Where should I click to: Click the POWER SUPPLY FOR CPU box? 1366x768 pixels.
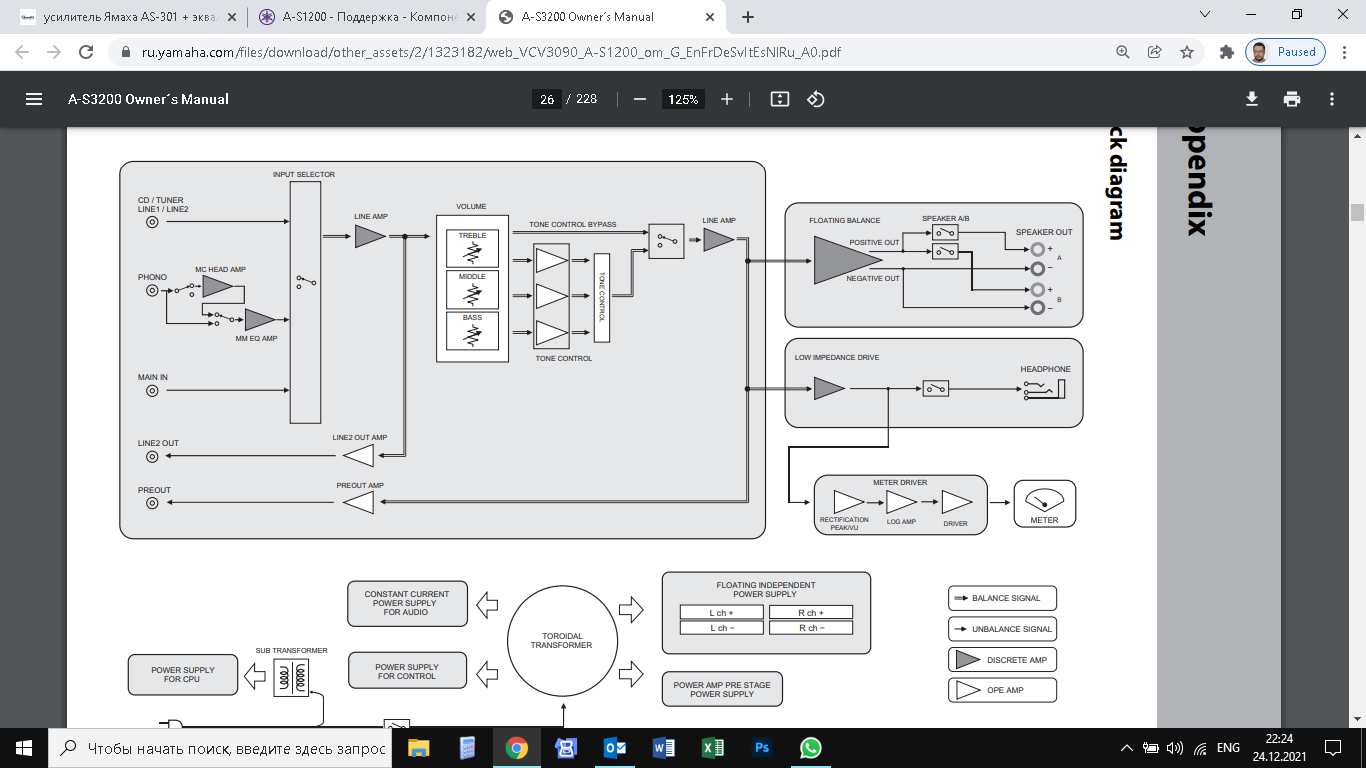coord(182,675)
